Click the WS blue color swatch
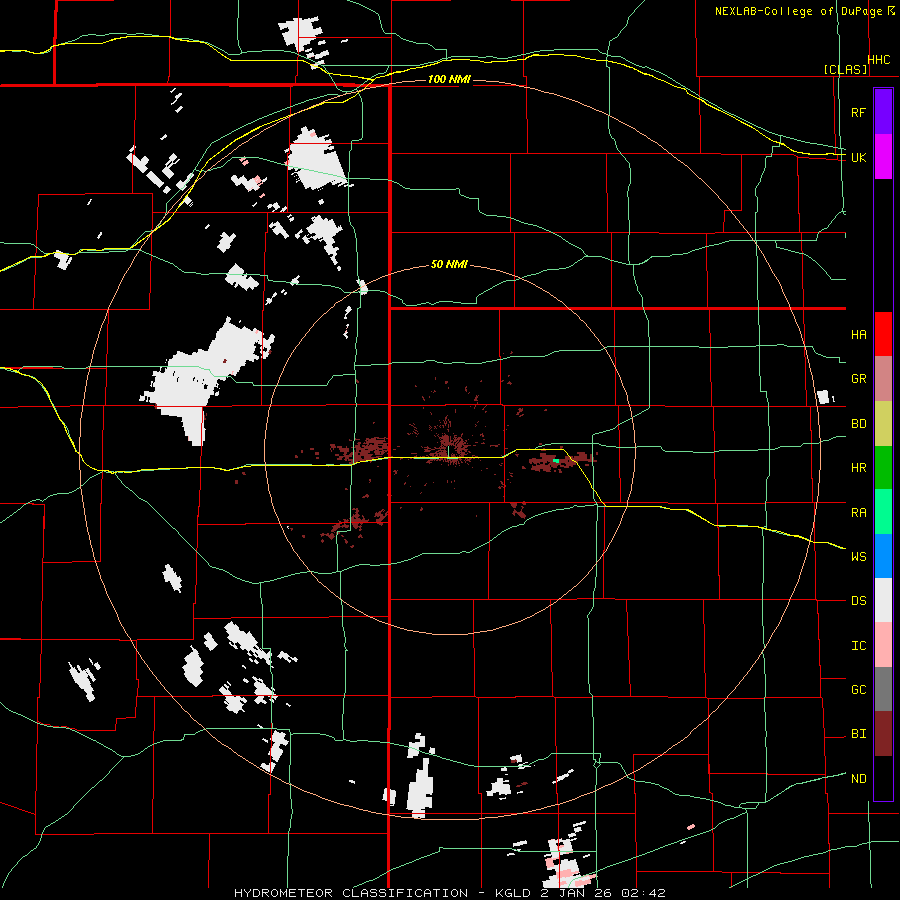The width and height of the screenshot is (900, 900). click(x=883, y=556)
